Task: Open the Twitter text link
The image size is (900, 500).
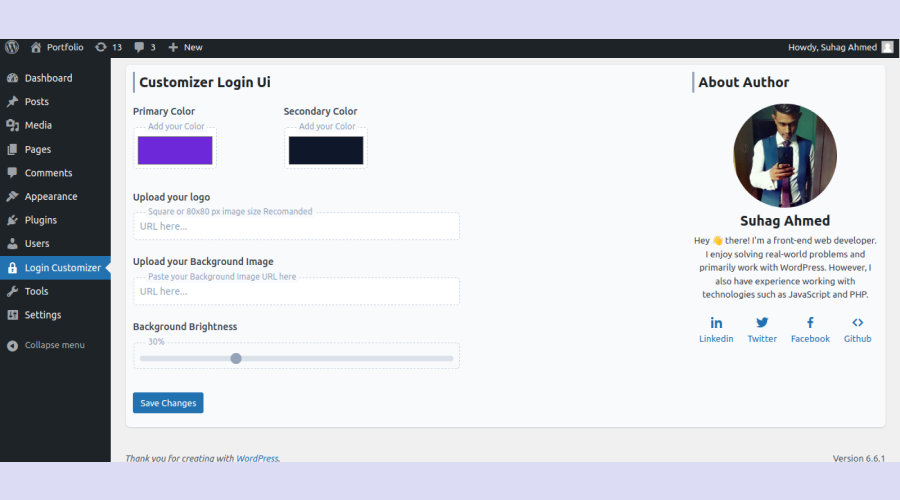Action: pos(762,339)
